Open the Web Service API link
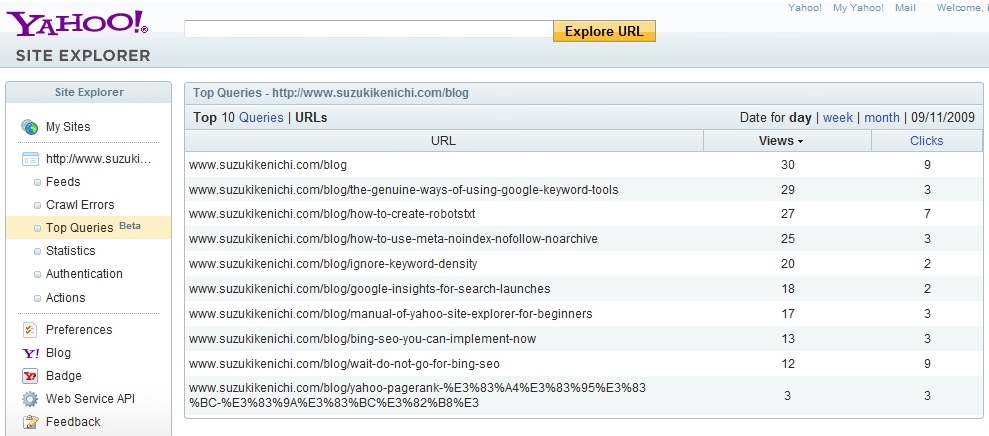This screenshot has height=436, width=989. coord(90,399)
